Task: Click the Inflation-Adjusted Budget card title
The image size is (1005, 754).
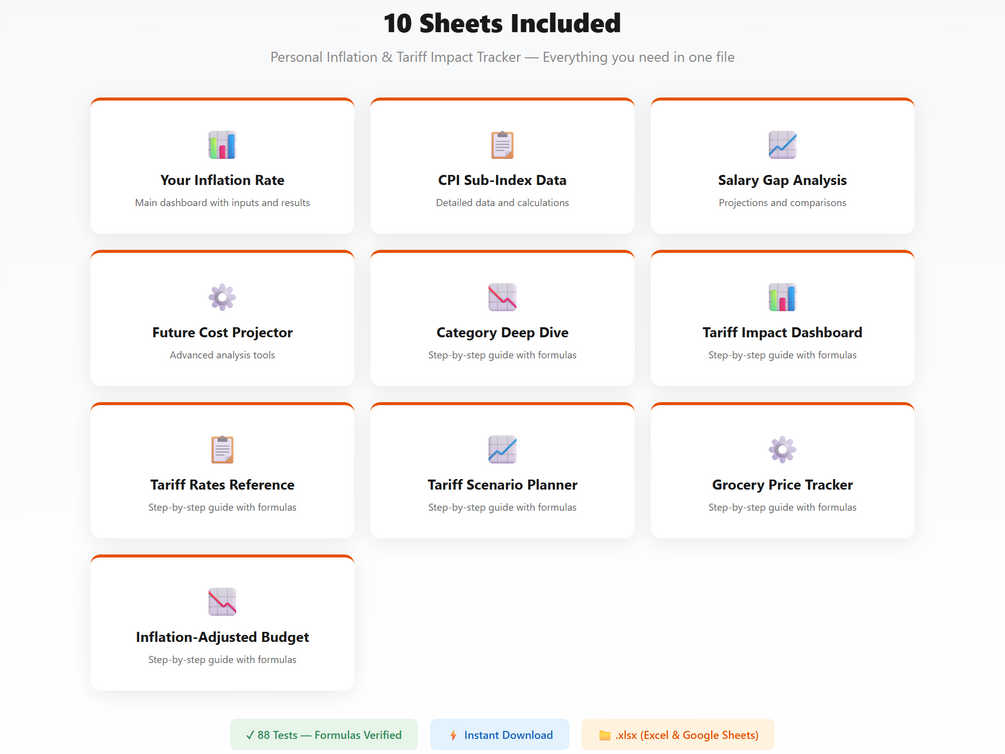Action: point(222,637)
